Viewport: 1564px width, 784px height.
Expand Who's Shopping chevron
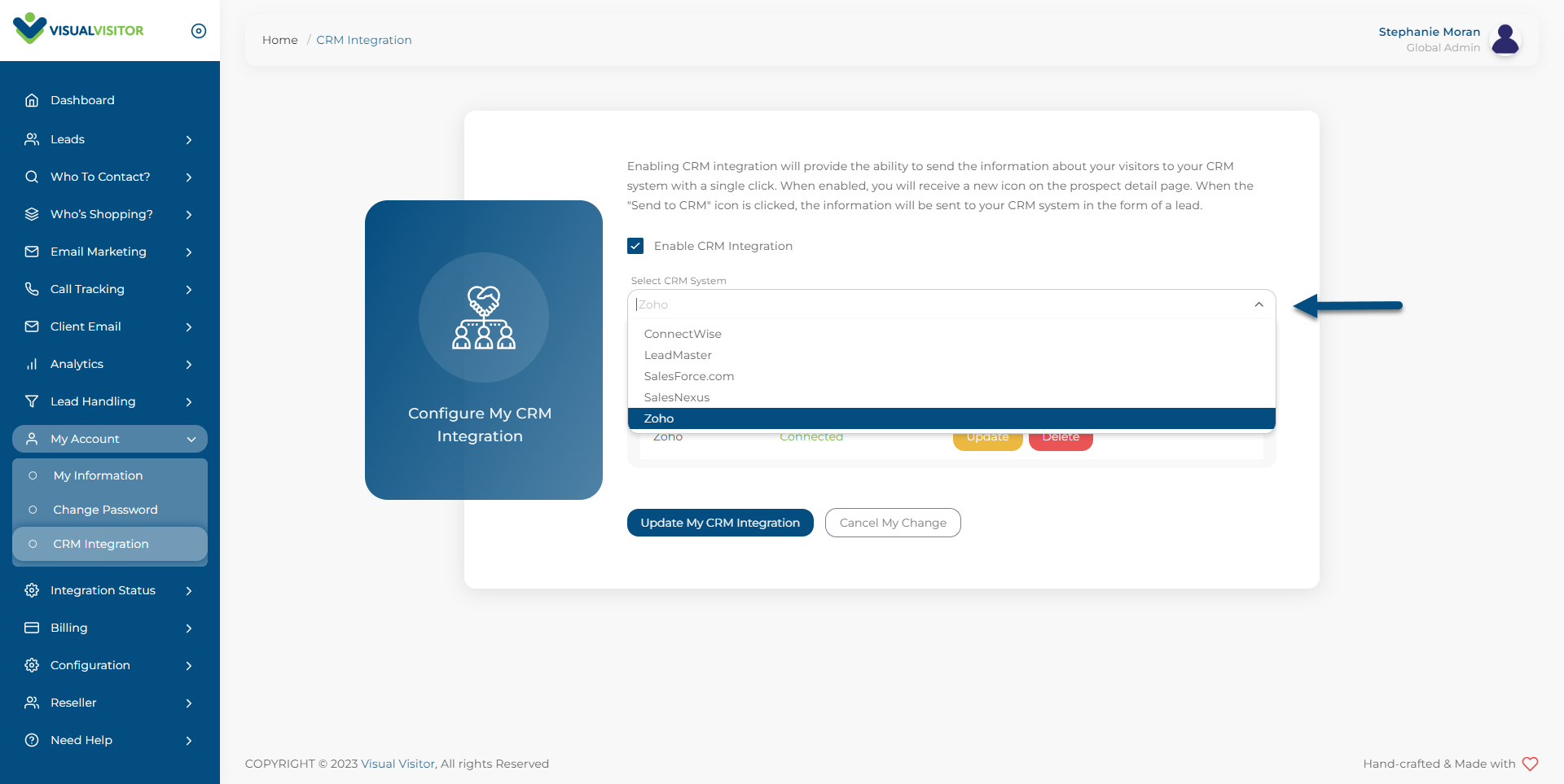[x=189, y=215]
